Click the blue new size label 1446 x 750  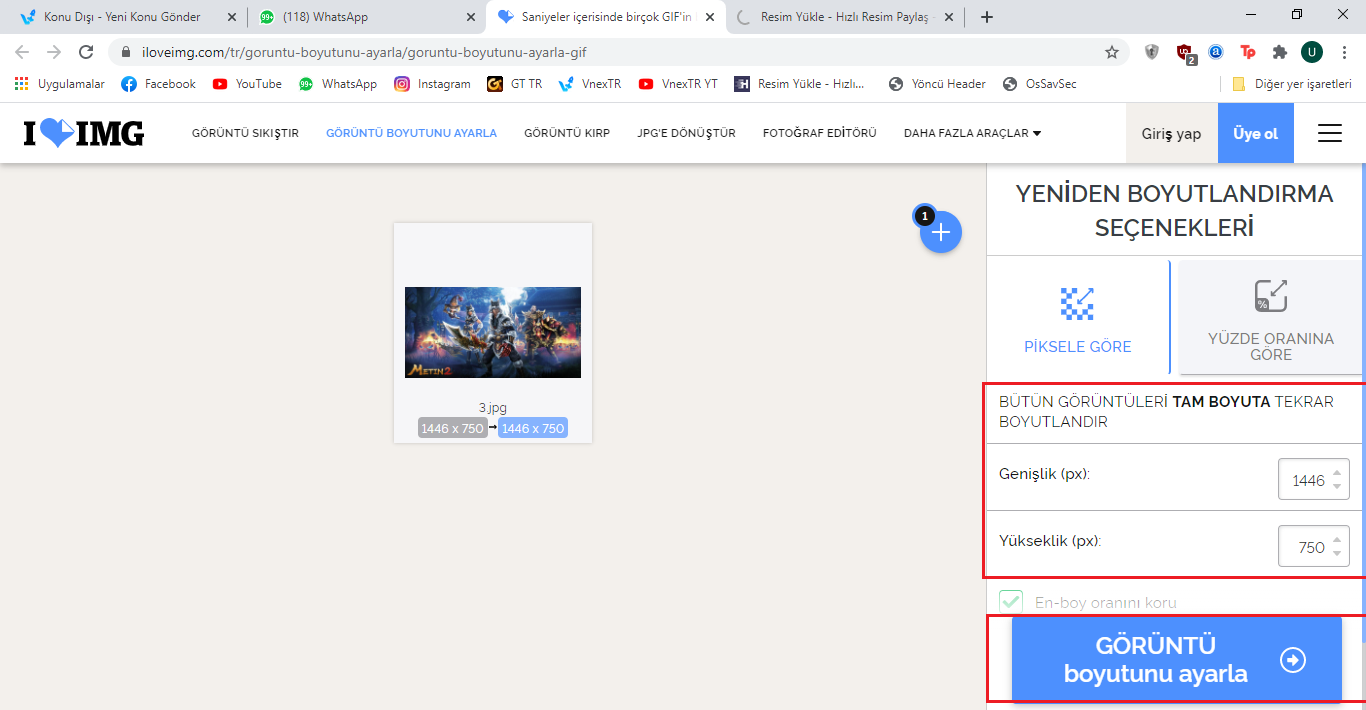click(x=533, y=428)
